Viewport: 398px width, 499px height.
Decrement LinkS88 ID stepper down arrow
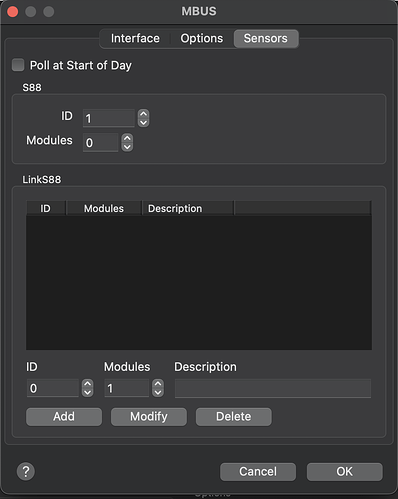(x=87, y=392)
